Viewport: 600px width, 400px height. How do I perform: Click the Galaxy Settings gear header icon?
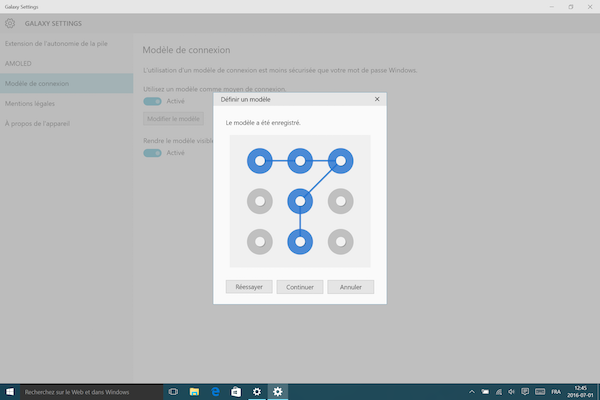pyautogui.click(x=10, y=23)
